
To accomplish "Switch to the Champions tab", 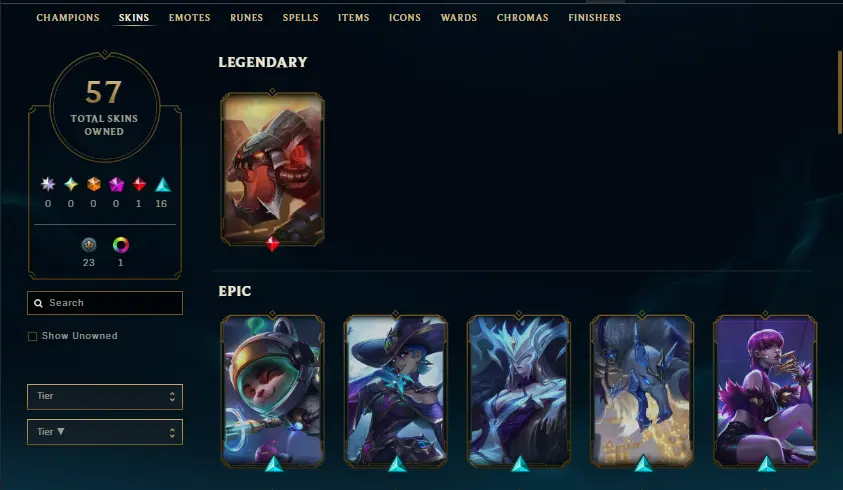I will 68,18.
